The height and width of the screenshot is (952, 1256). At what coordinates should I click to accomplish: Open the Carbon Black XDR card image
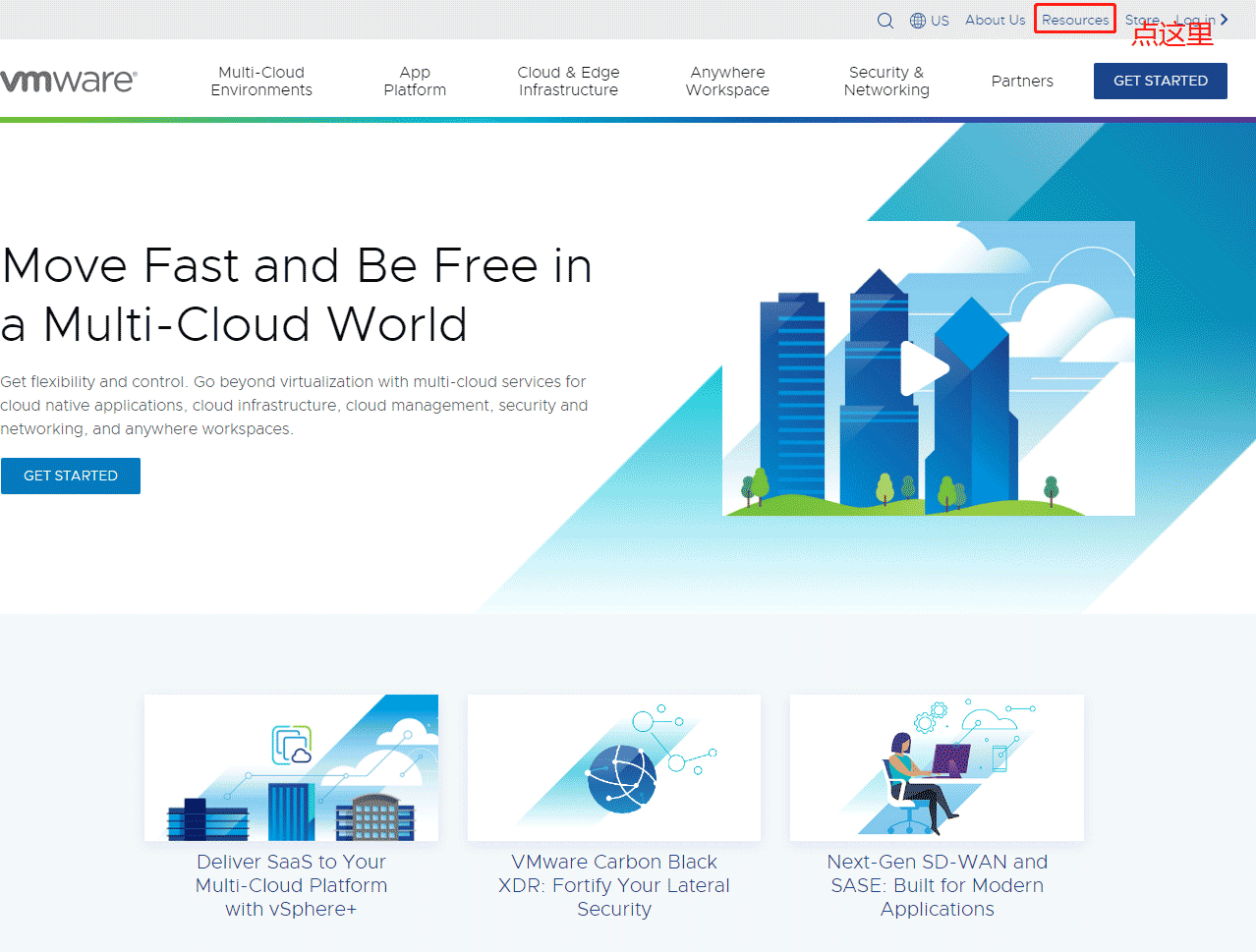coord(614,767)
